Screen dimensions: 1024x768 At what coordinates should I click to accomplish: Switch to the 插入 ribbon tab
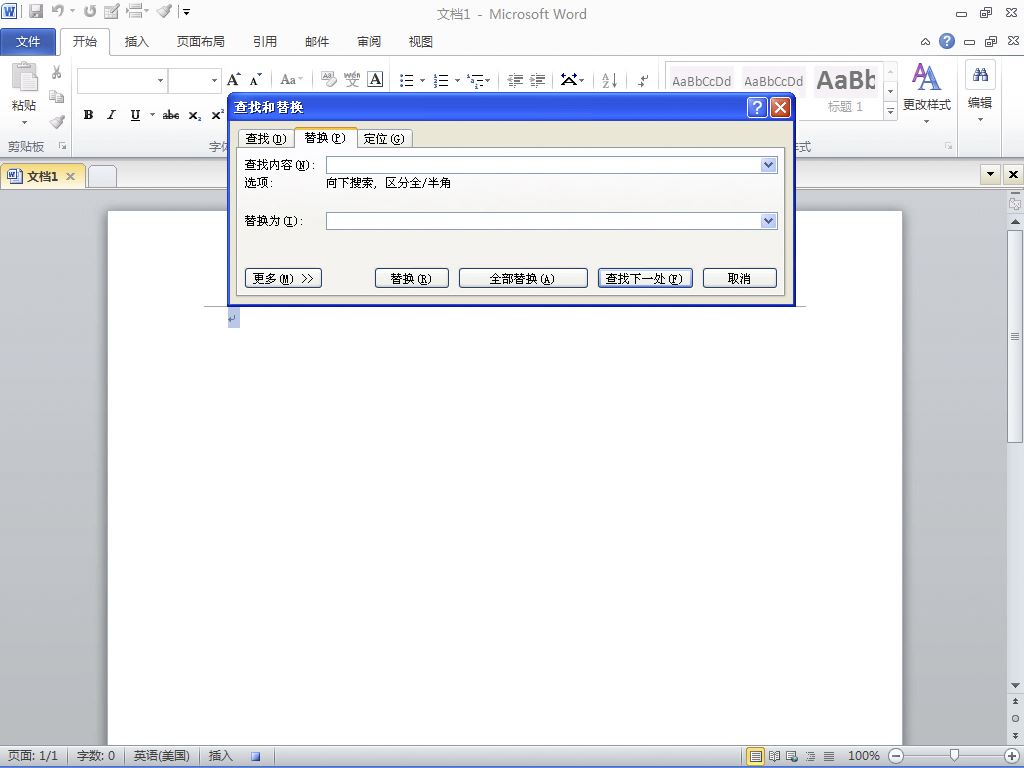pyautogui.click(x=136, y=42)
